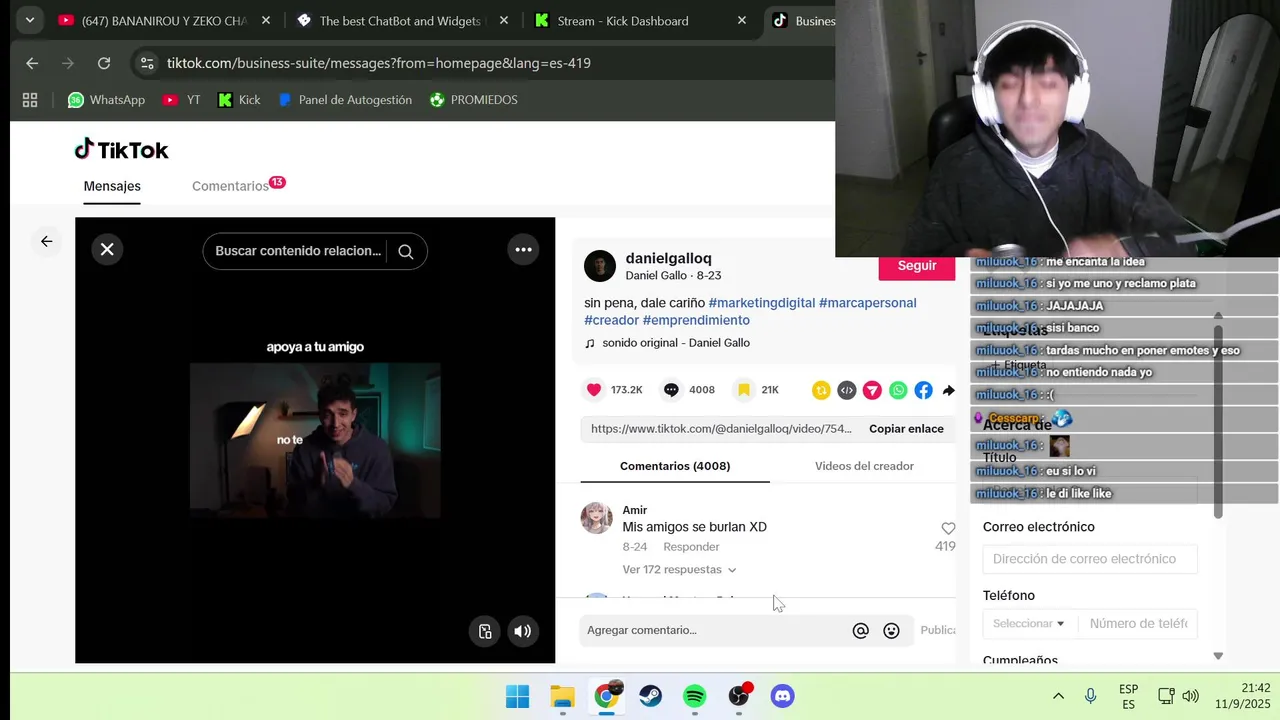The height and width of the screenshot is (720, 1280).
Task: Open the #creador hashtag
Action: (611, 320)
